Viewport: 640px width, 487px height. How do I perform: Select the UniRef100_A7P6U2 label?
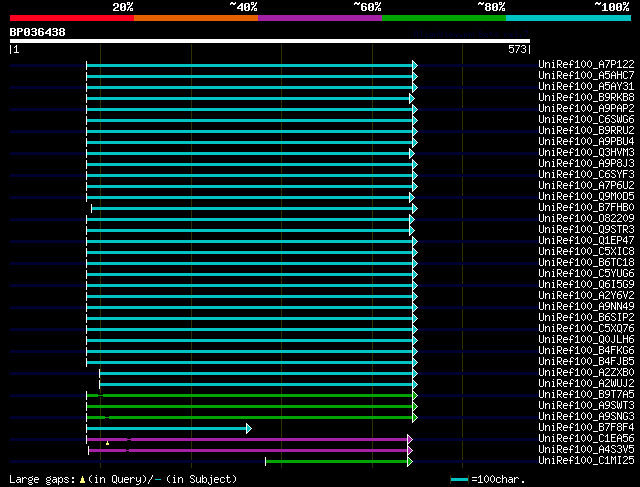click(x=587, y=185)
